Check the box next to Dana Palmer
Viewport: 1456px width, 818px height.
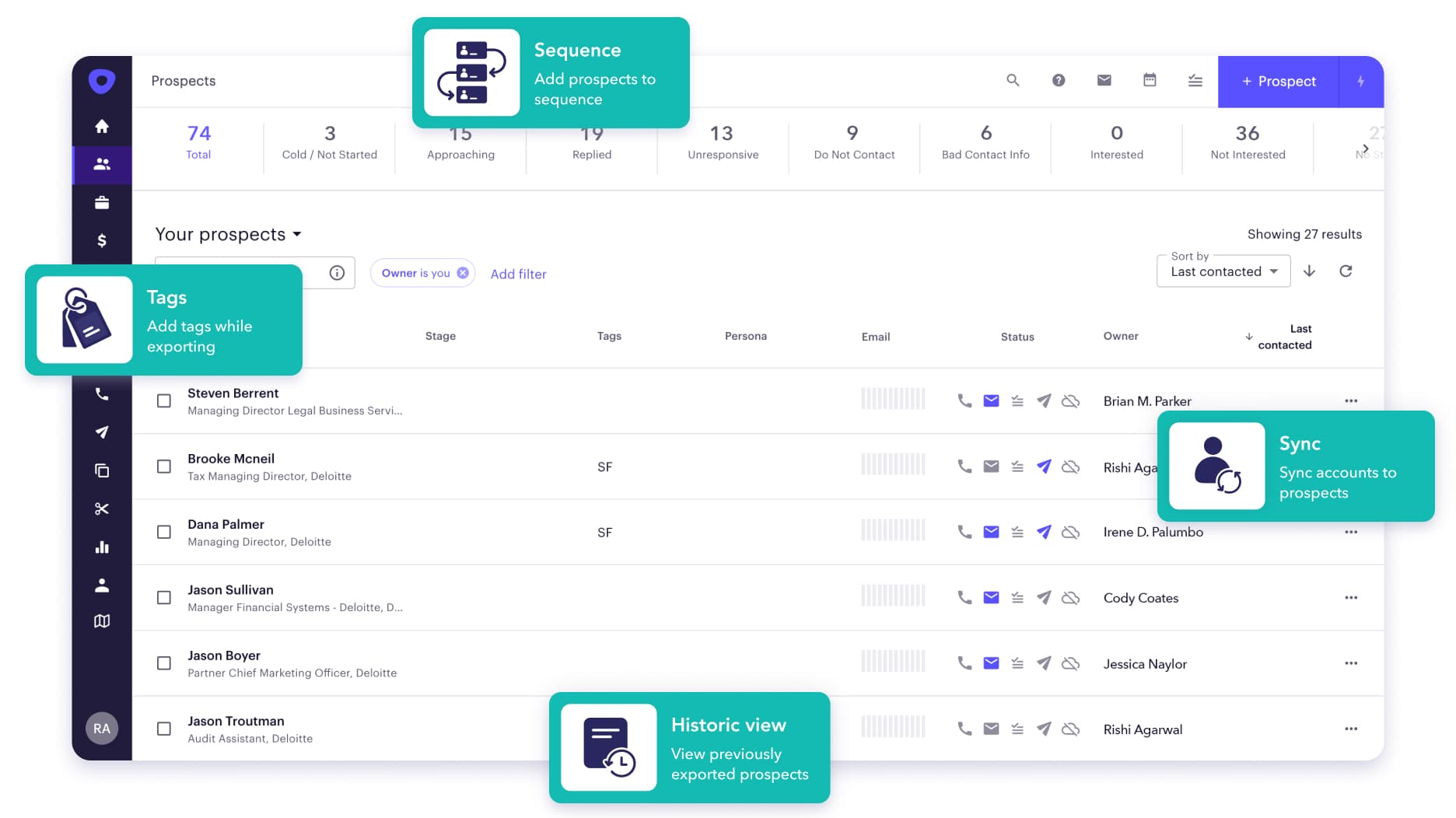click(x=164, y=532)
